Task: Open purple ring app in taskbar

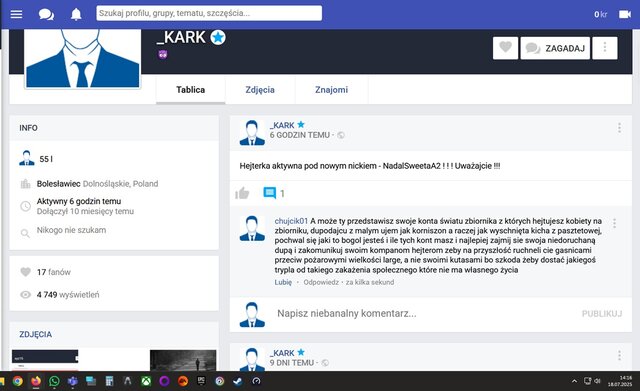Action: tap(164, 381)
